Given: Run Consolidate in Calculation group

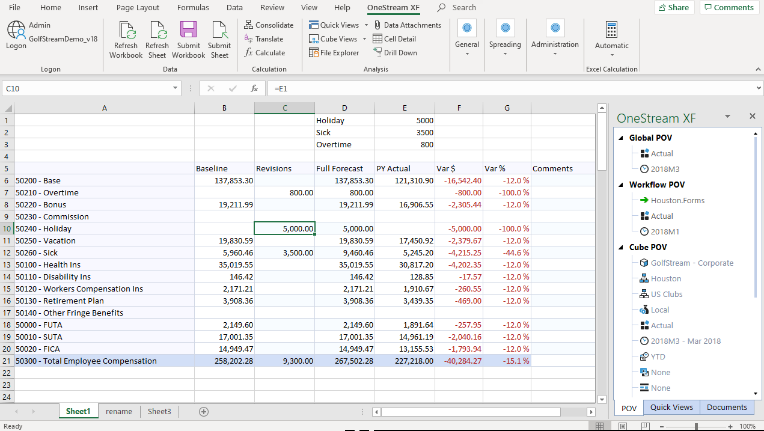Looking at the screenshot, I should (x=268, y=24).
